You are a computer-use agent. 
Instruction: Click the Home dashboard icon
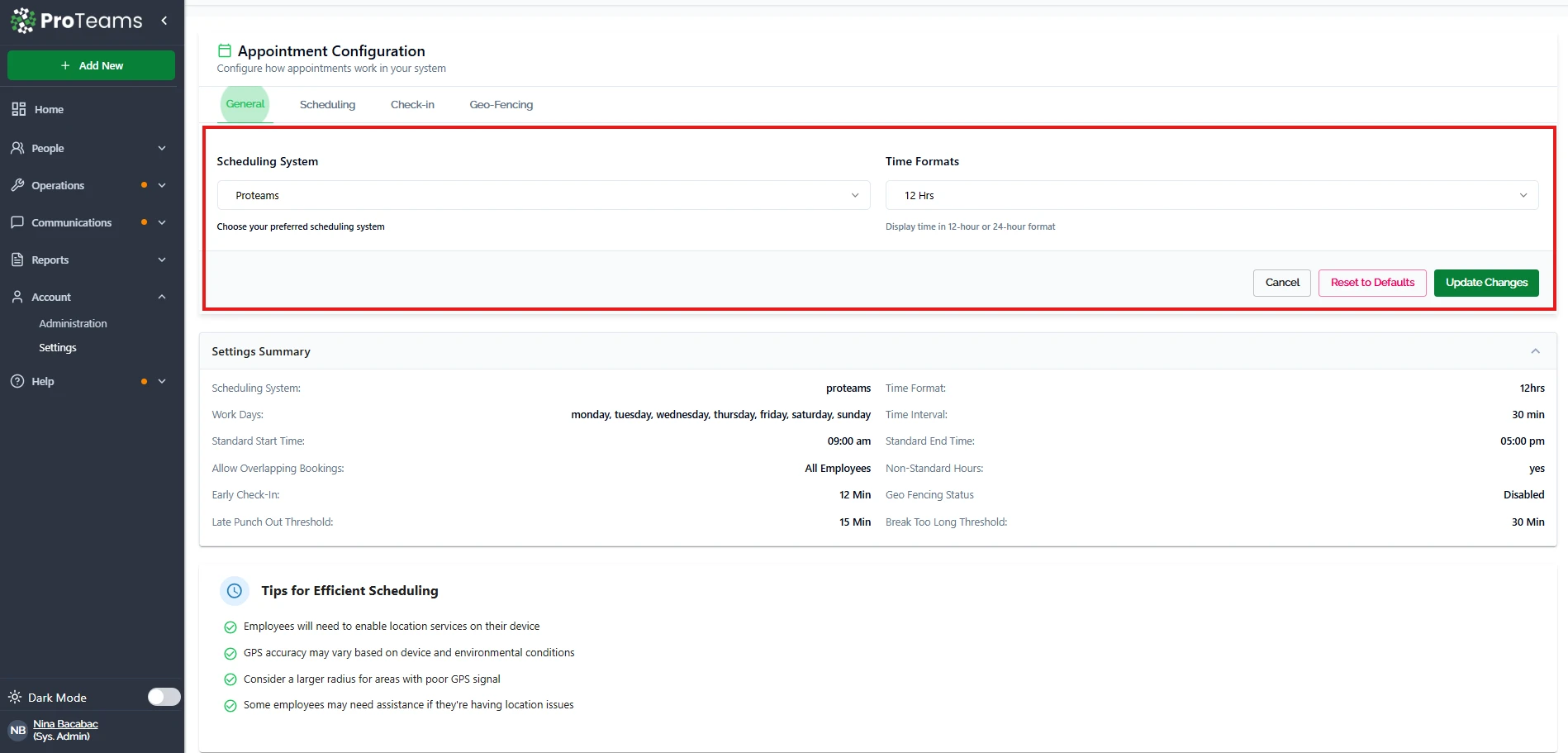[18, 109]
